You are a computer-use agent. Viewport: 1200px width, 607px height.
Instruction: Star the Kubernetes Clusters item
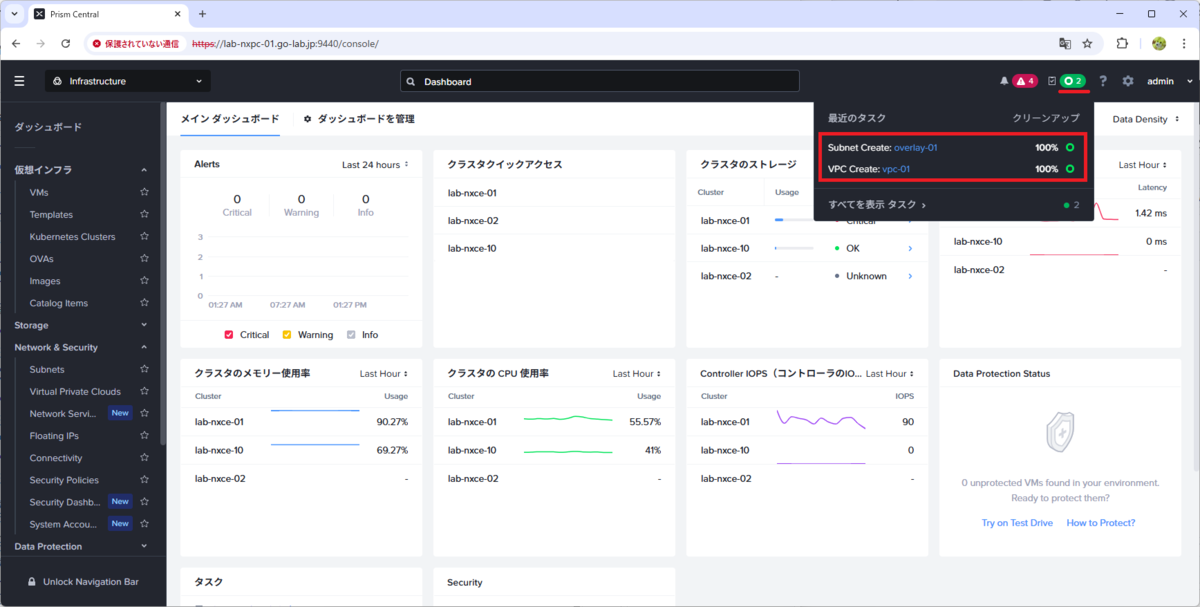coord(144,236)
